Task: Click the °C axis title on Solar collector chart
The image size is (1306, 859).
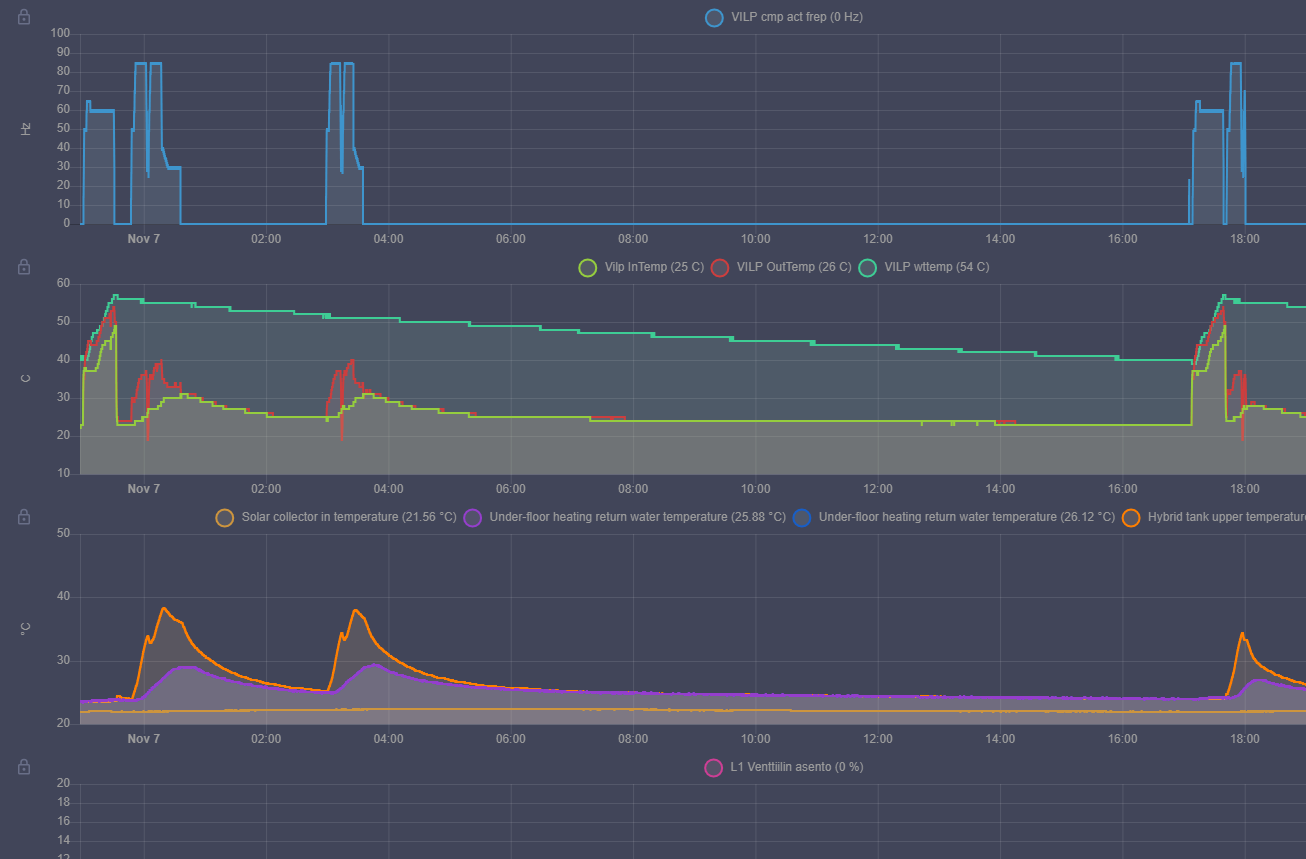Action: tap(26, 628)
